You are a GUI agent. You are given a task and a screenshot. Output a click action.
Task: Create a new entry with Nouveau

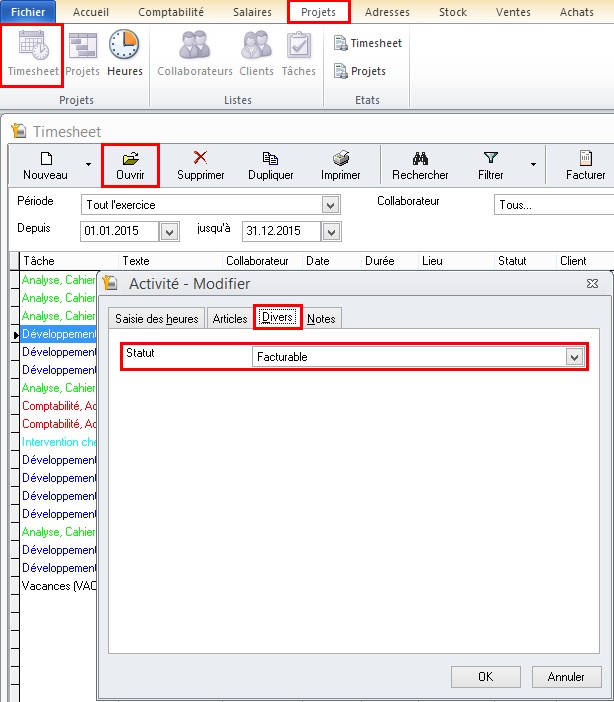[x=45, y=166]
